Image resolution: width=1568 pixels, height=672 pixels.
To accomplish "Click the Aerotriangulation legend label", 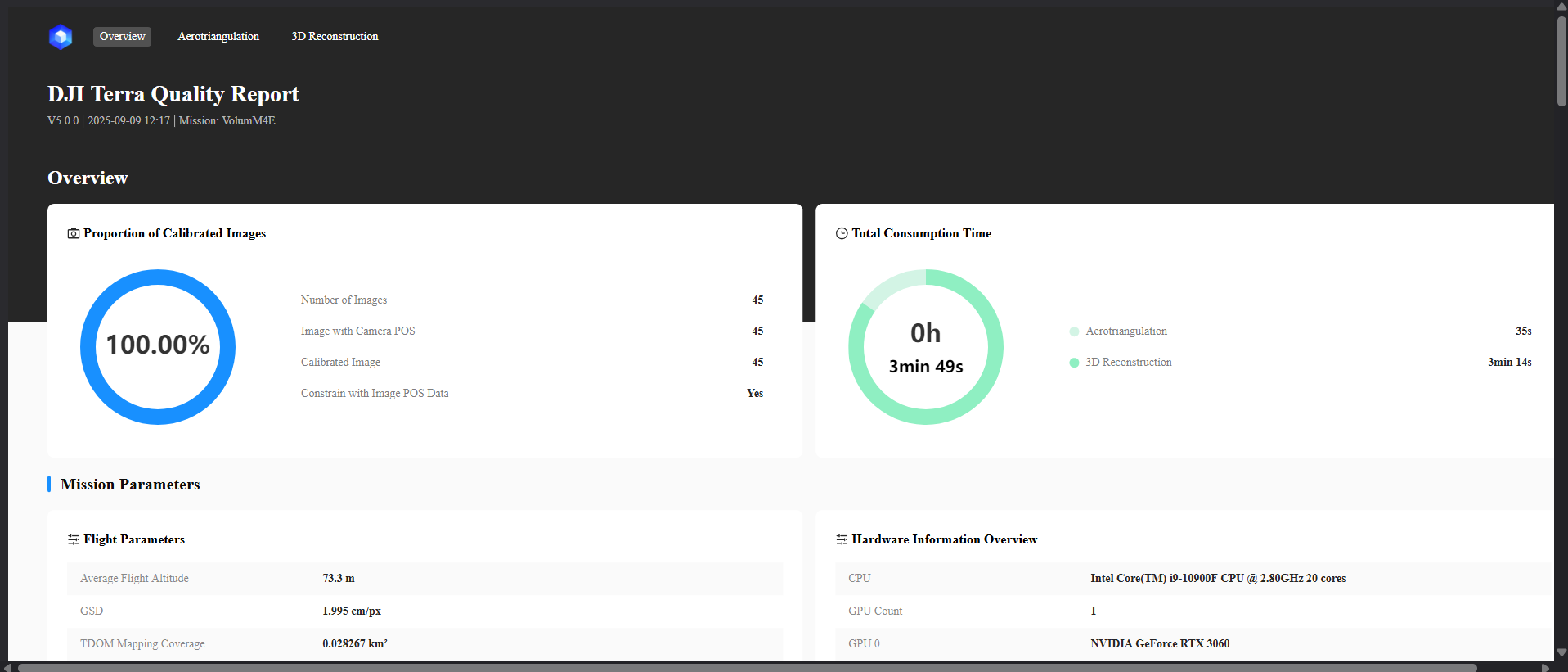I will click(x=1125, y=331).
